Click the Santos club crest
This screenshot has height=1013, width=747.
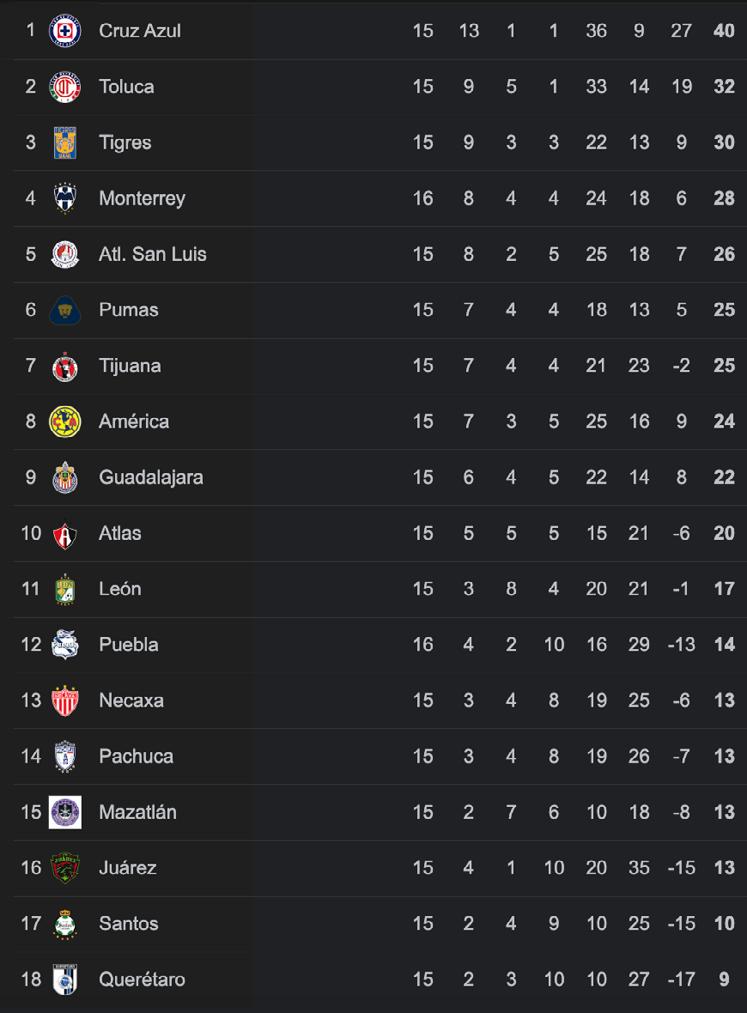click(x=65, y=924)
